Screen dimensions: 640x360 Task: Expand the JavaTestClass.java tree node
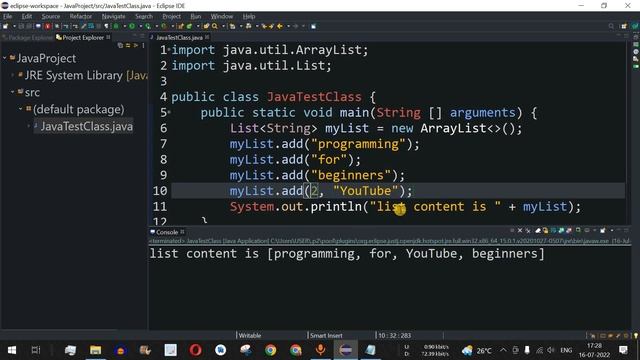click(29, 126)
